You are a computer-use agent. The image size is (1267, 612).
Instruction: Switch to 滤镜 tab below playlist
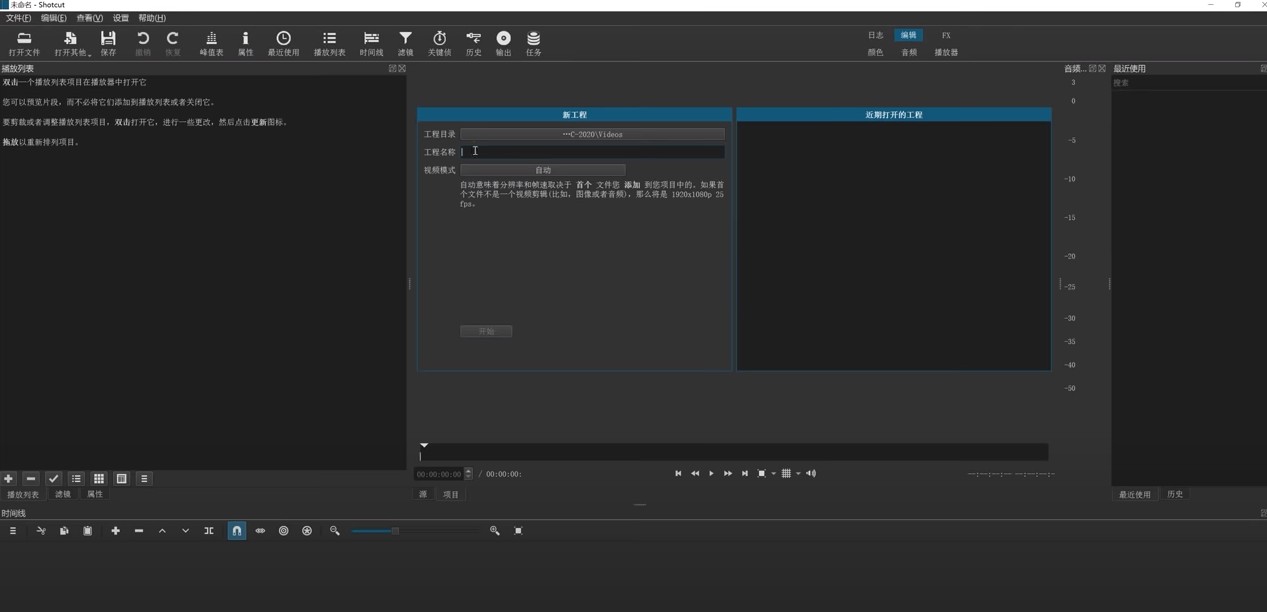point(63,494)
